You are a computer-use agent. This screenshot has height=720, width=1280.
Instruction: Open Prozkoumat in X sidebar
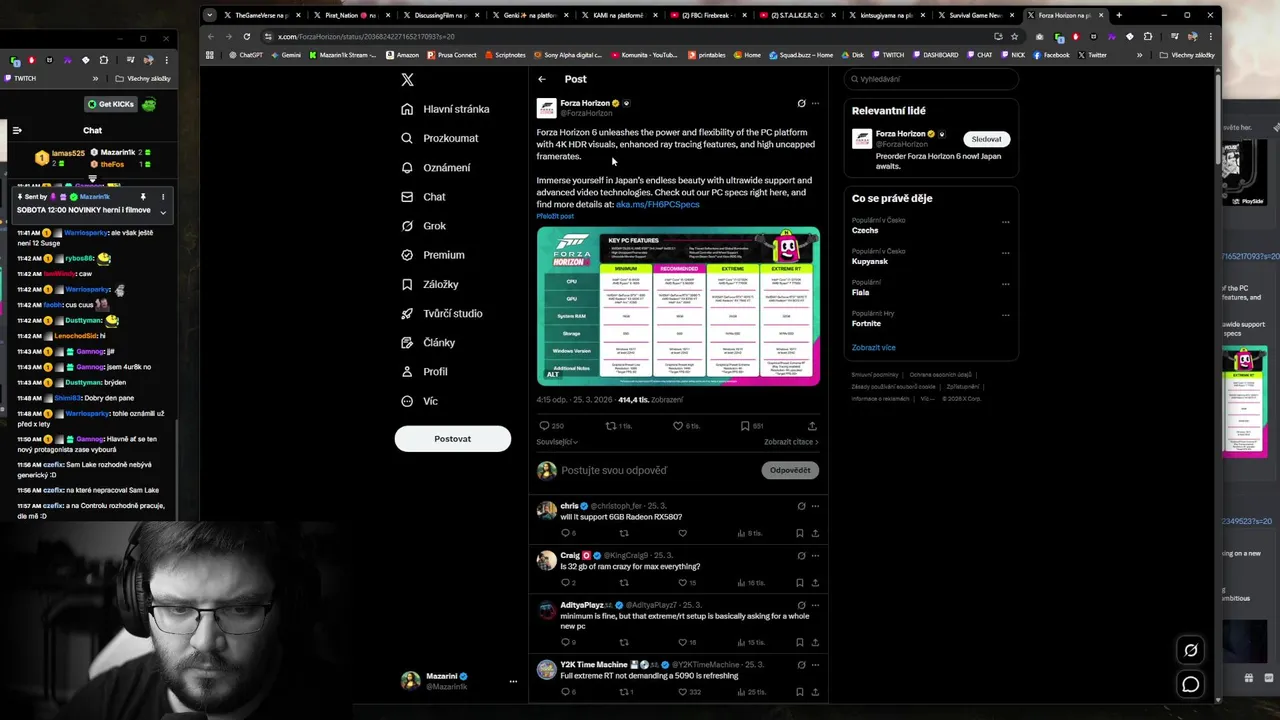(440, 138)
